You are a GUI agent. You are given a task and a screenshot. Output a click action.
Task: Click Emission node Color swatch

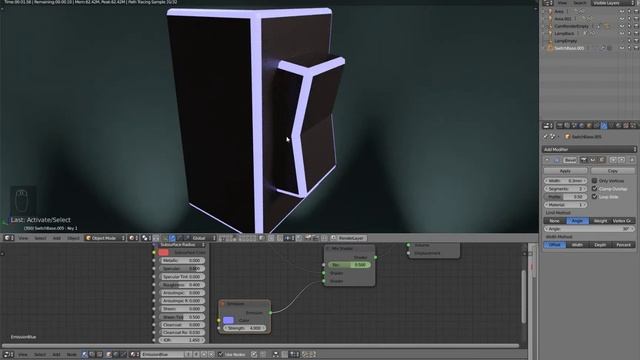pyautogui.click(x=229, y=320)
